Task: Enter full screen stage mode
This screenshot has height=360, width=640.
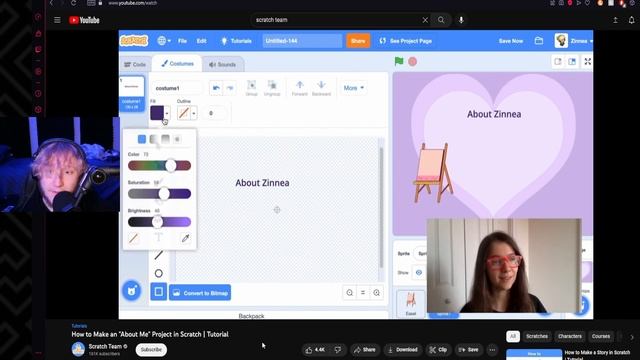Action: click(x=587, y=62)
